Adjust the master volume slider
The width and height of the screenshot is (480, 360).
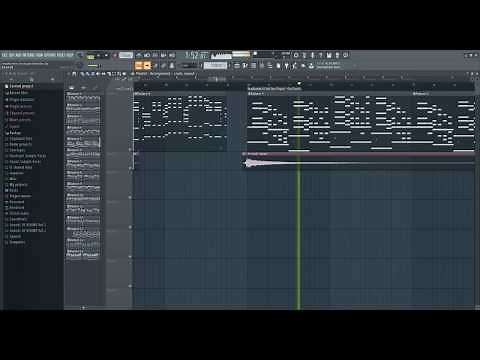(94, 66)
